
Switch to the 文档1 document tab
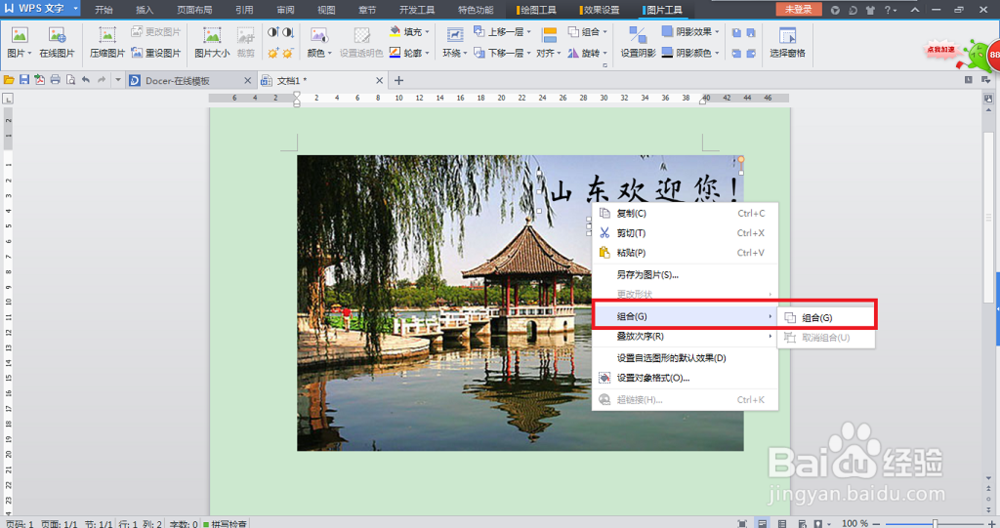coord(322,80)
